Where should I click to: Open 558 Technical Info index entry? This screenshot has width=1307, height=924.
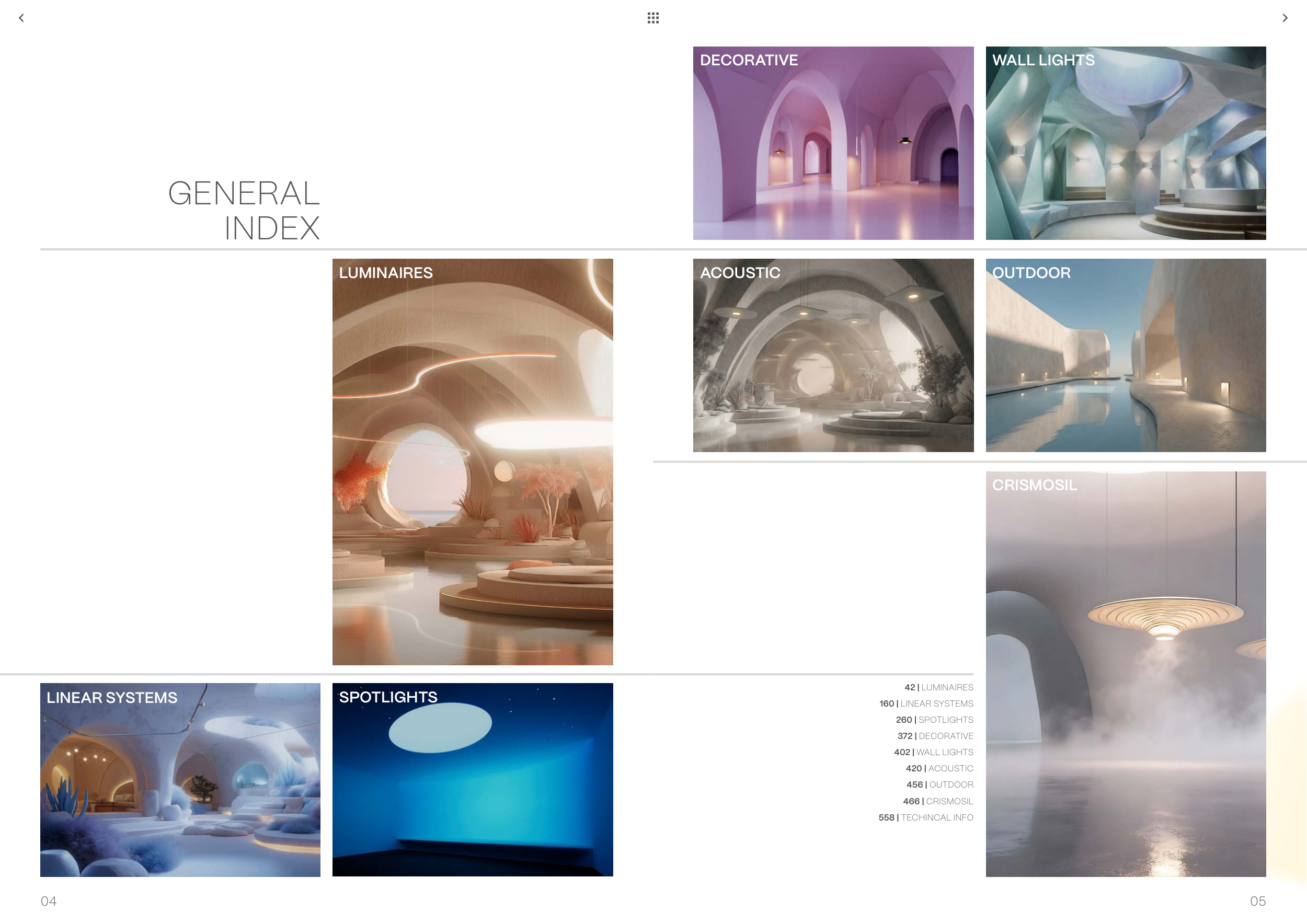pyautogui.click(x=925, y=817)
